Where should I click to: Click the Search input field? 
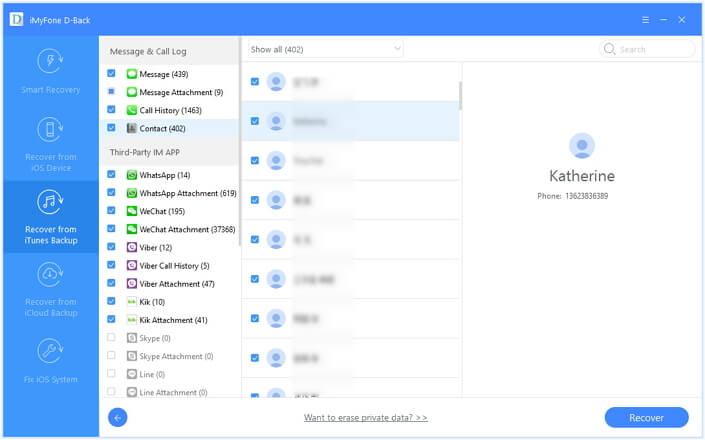coord(647,49)
